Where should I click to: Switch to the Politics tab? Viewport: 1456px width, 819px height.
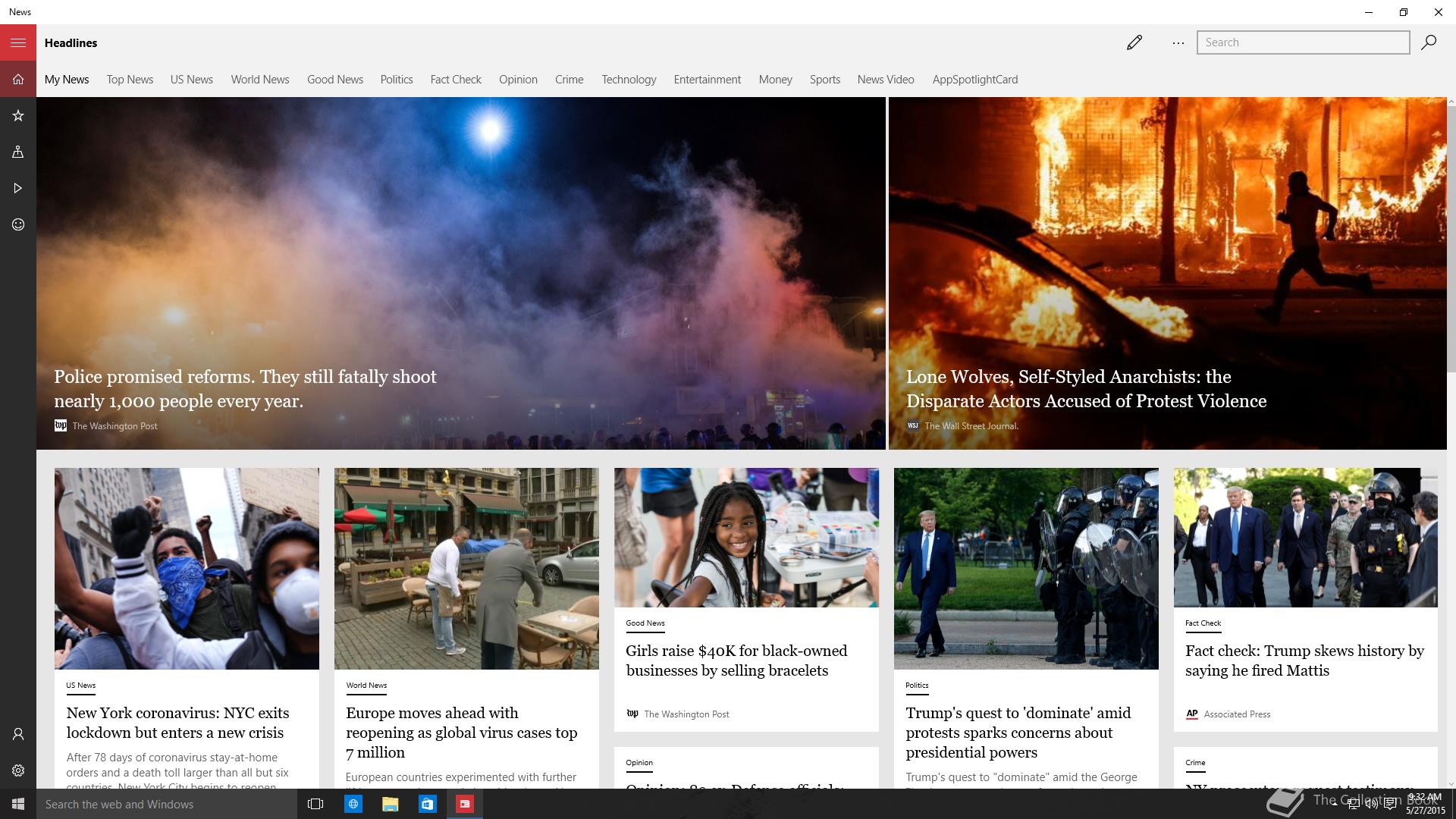click(x=397, y=79)
